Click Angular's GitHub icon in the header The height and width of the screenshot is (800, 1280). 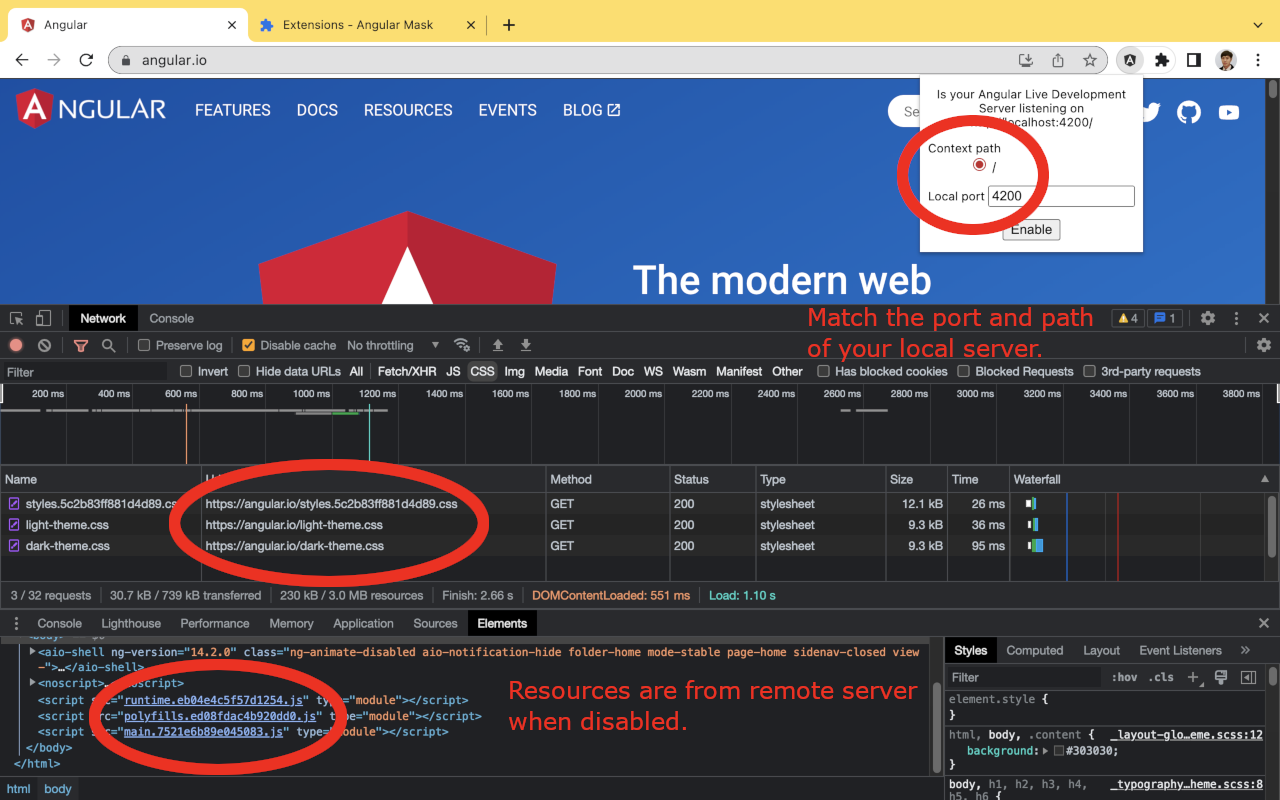click(x=1188, y=112)
